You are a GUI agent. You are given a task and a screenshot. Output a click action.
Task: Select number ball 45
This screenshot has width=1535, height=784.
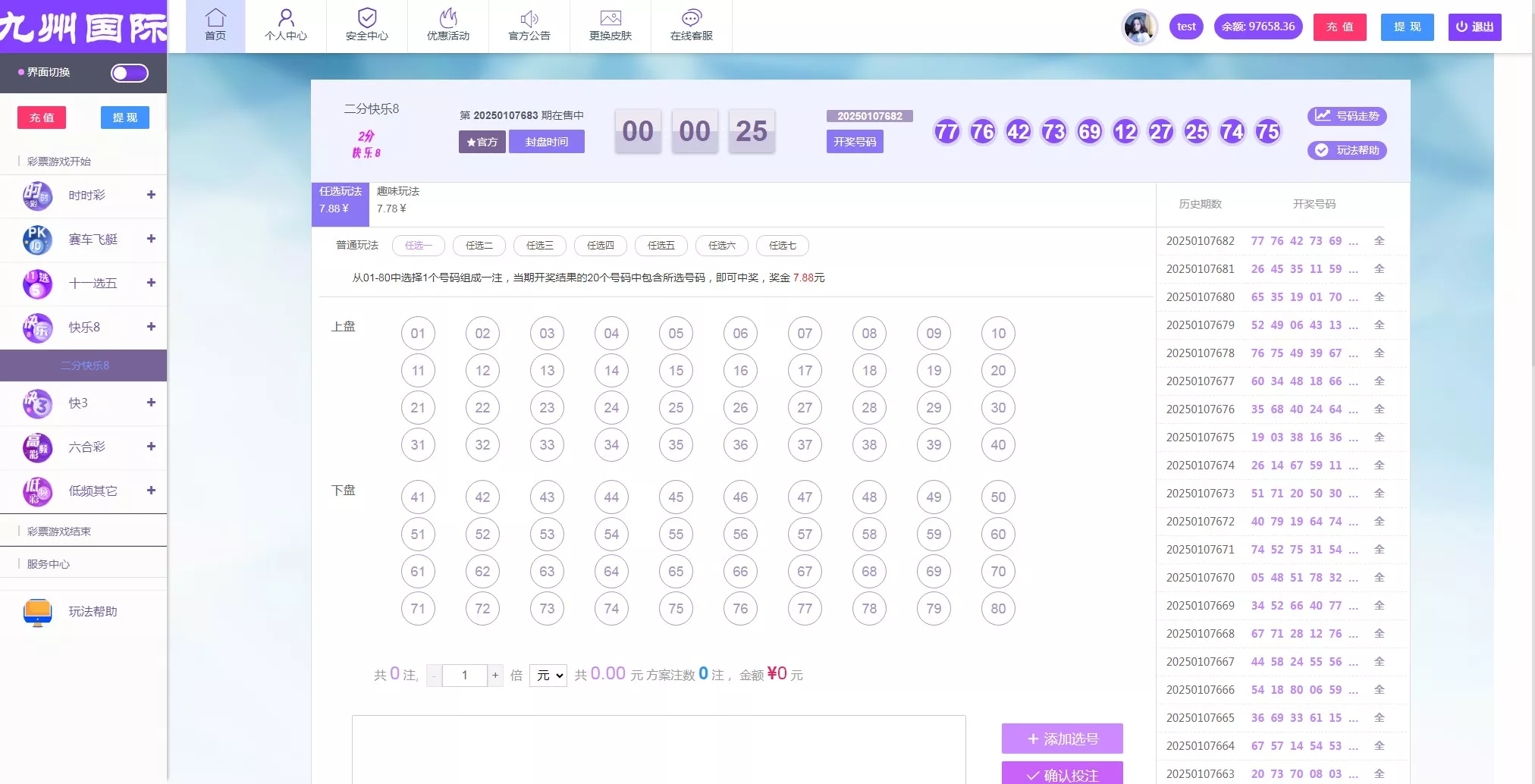(676, 497)
